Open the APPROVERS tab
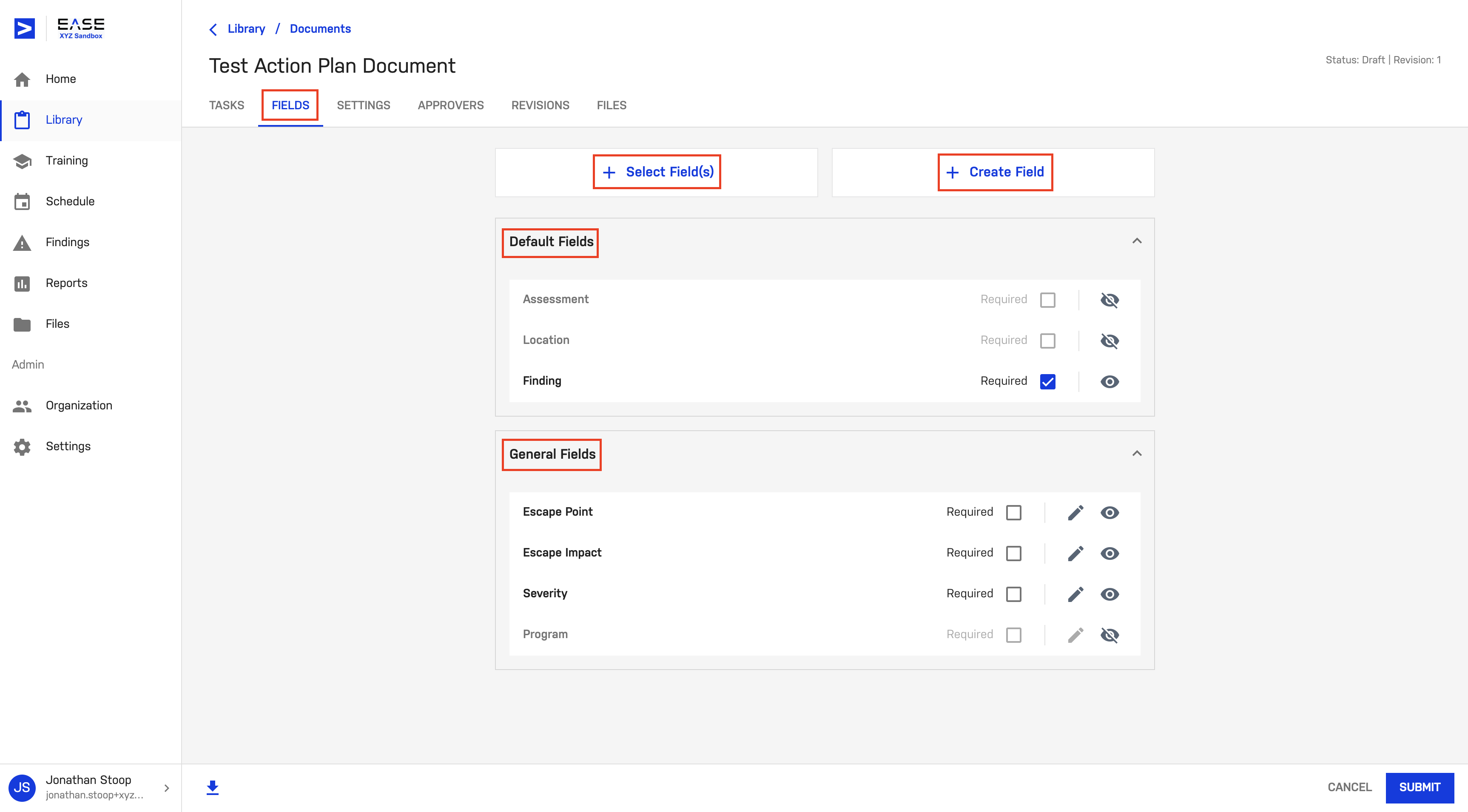The width and height of the screenshot is (1468, 812). tap(450, 105)
